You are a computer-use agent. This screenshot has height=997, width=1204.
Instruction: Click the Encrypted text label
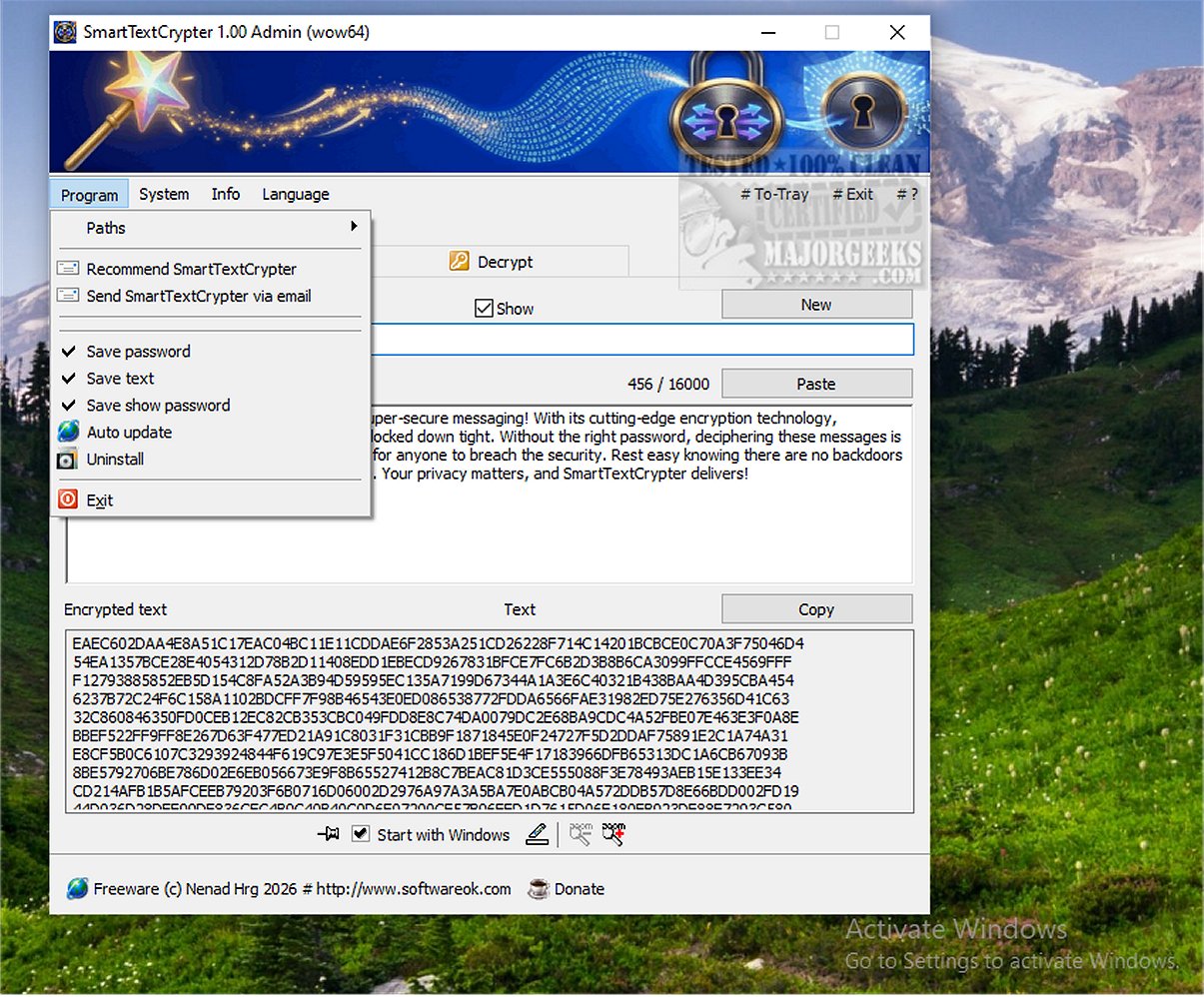click(115, 609)
